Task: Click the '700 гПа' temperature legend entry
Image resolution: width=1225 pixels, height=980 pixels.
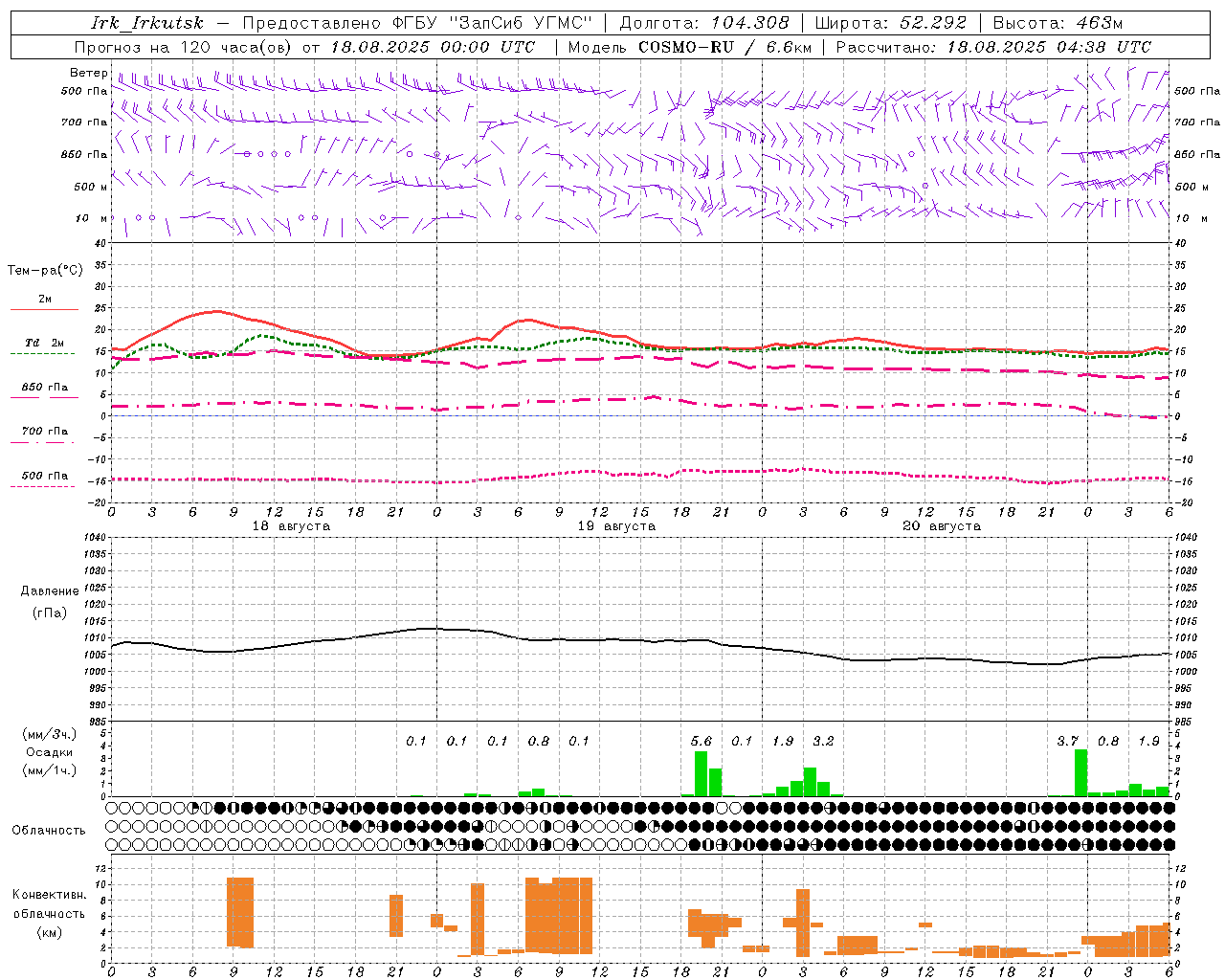Action: pyautogui.click(x=45, y=432)
